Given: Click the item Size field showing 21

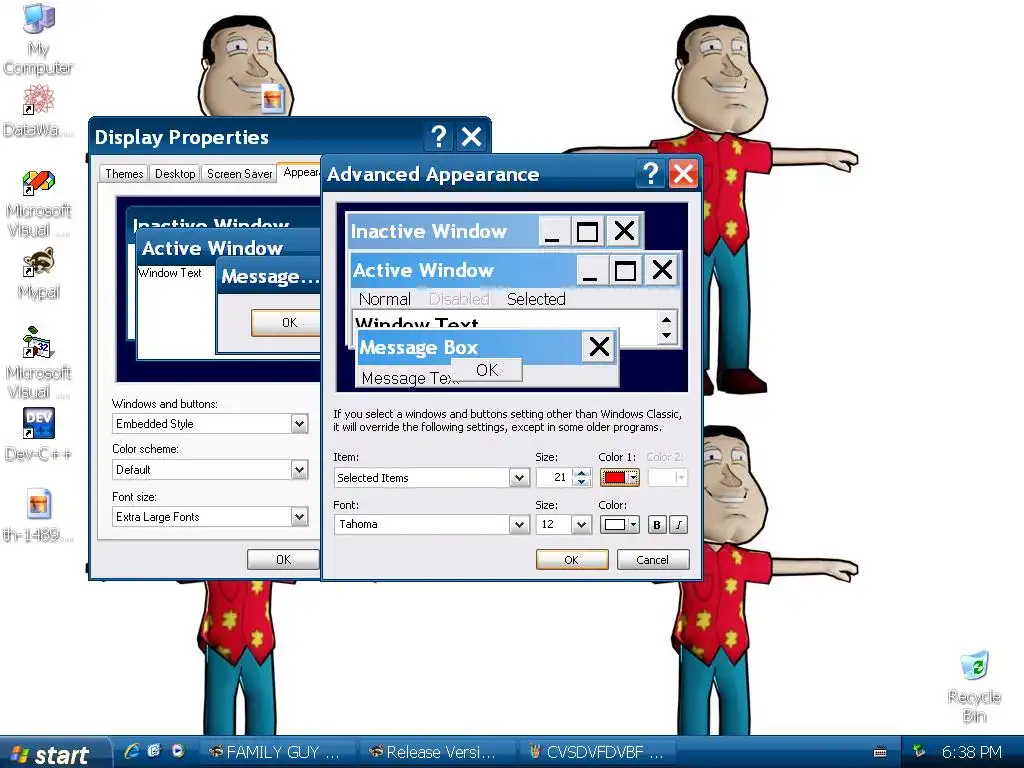Looking at the screenshot, I should point(554,477).
